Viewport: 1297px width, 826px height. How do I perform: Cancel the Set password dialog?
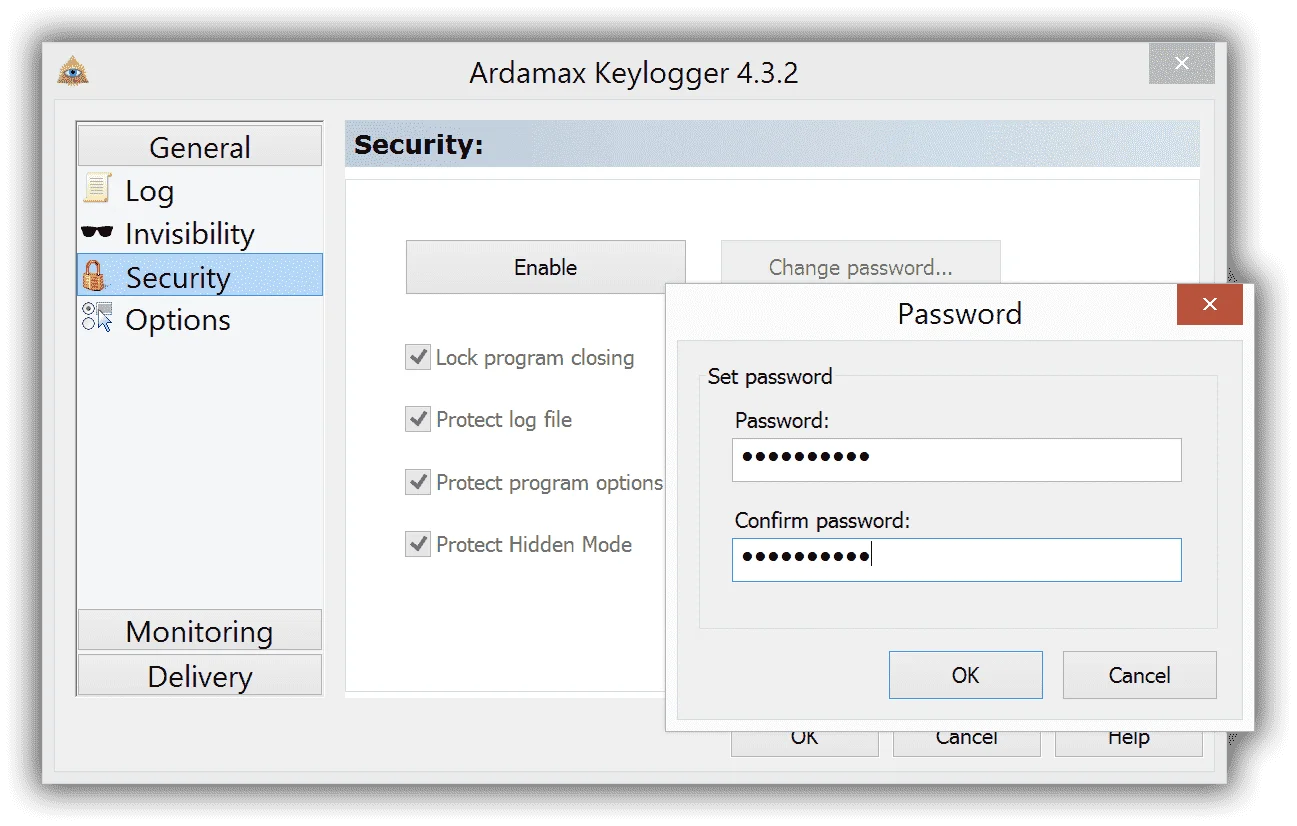point(1139,675)
